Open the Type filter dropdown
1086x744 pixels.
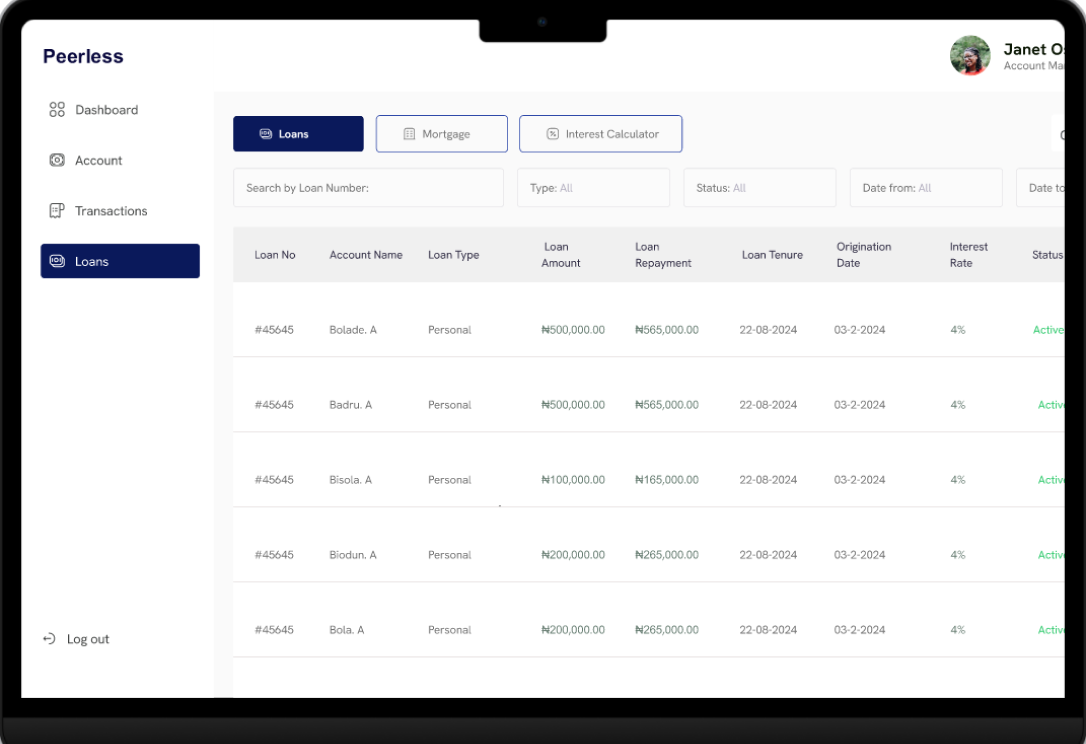click(x=593, y=188)
